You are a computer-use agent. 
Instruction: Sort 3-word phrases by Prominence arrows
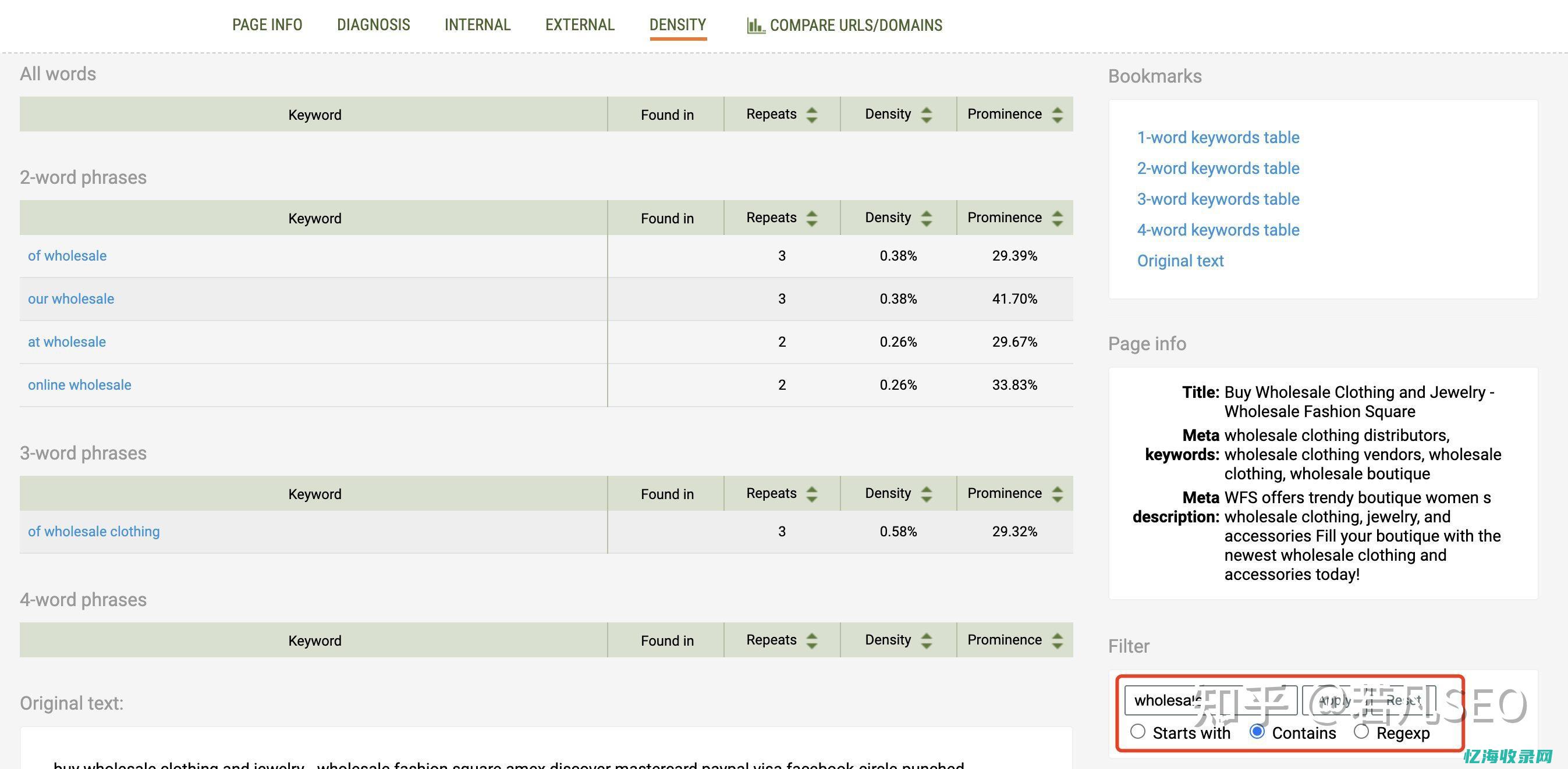[x=1058, y=493]
